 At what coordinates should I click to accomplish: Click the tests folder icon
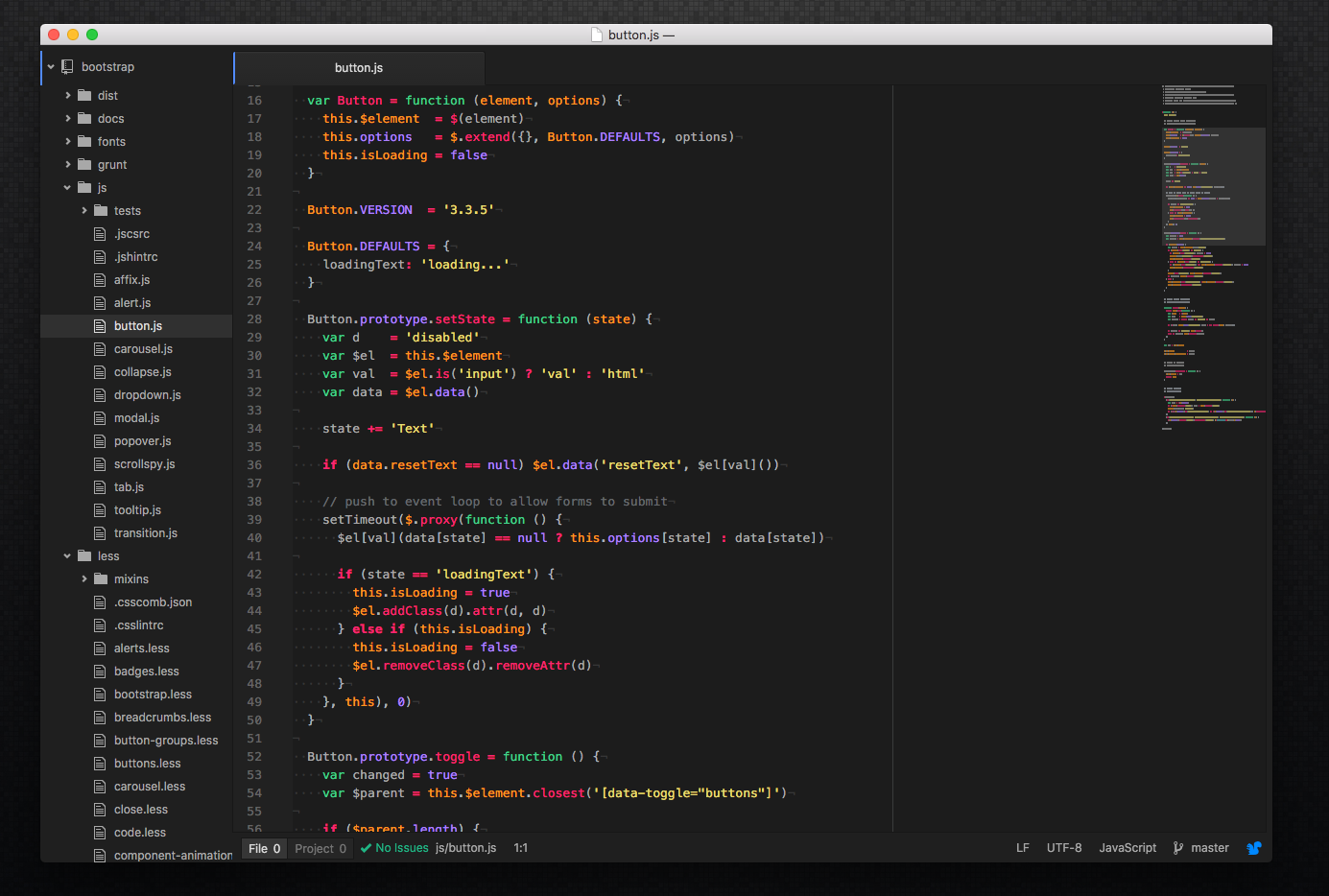pyautogui.click(x=101, y=211)
